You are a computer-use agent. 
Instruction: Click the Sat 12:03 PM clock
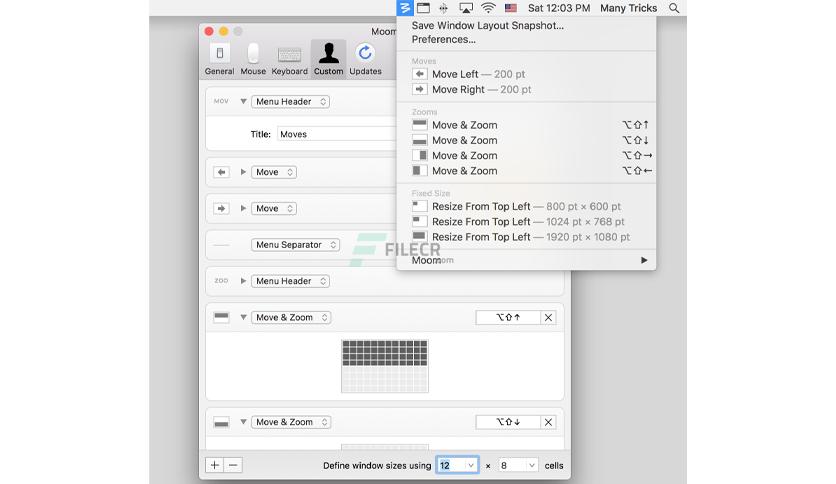(559, 8)
